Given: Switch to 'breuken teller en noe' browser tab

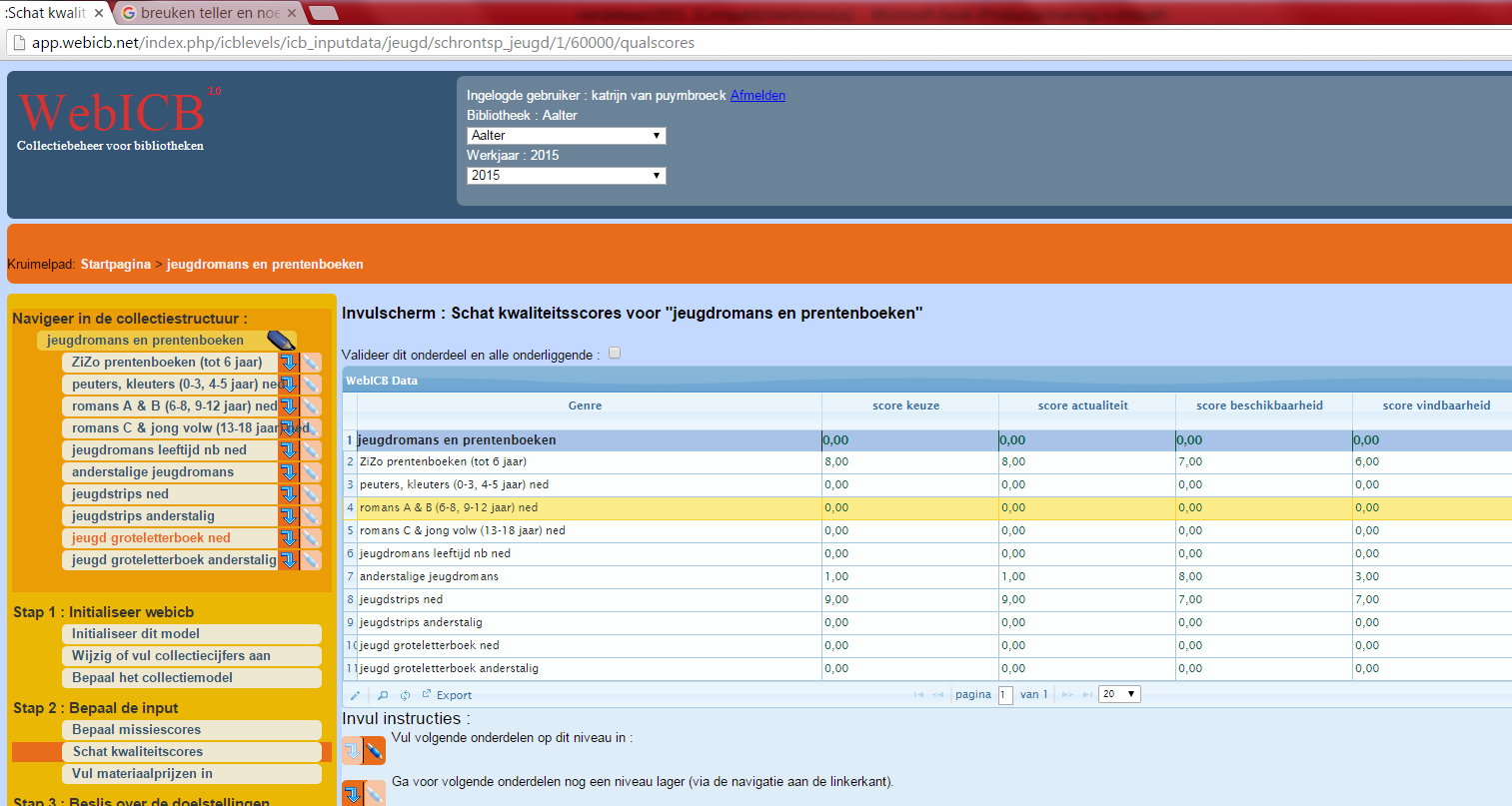Looking at the screenshot, I should pos(210,13).
